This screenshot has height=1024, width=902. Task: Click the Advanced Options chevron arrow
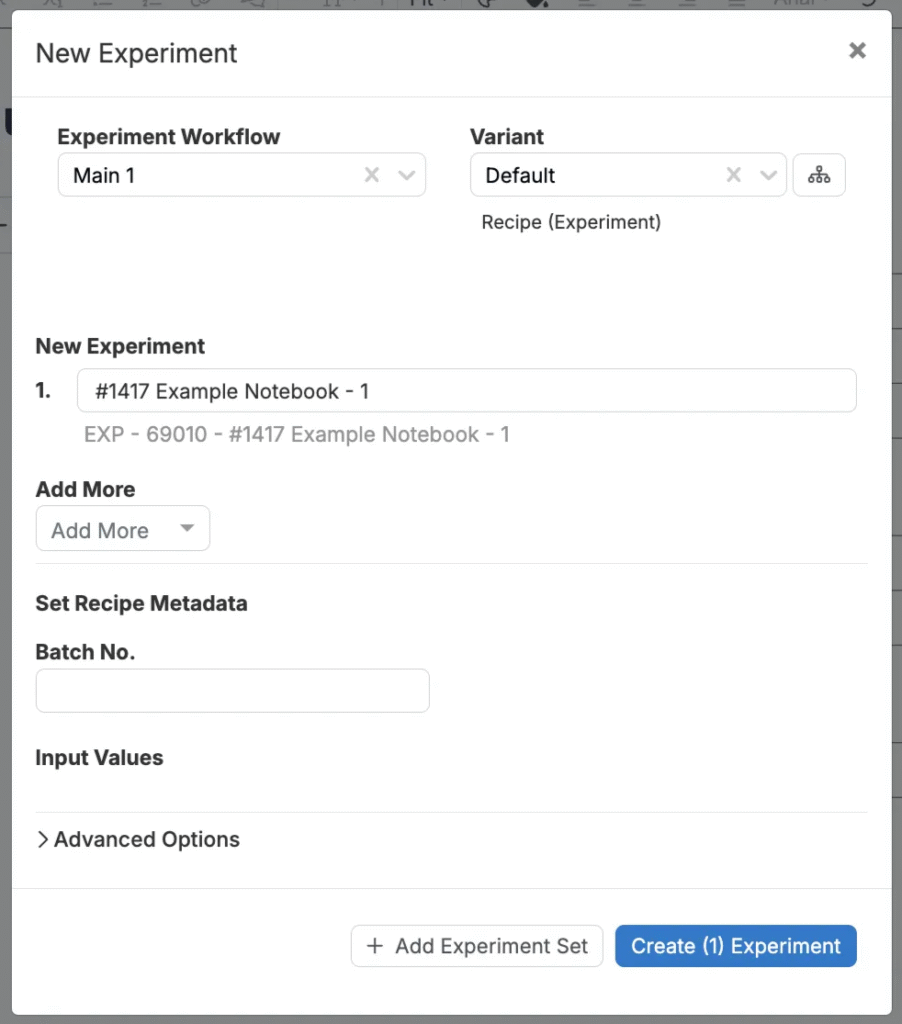(42, 840)
